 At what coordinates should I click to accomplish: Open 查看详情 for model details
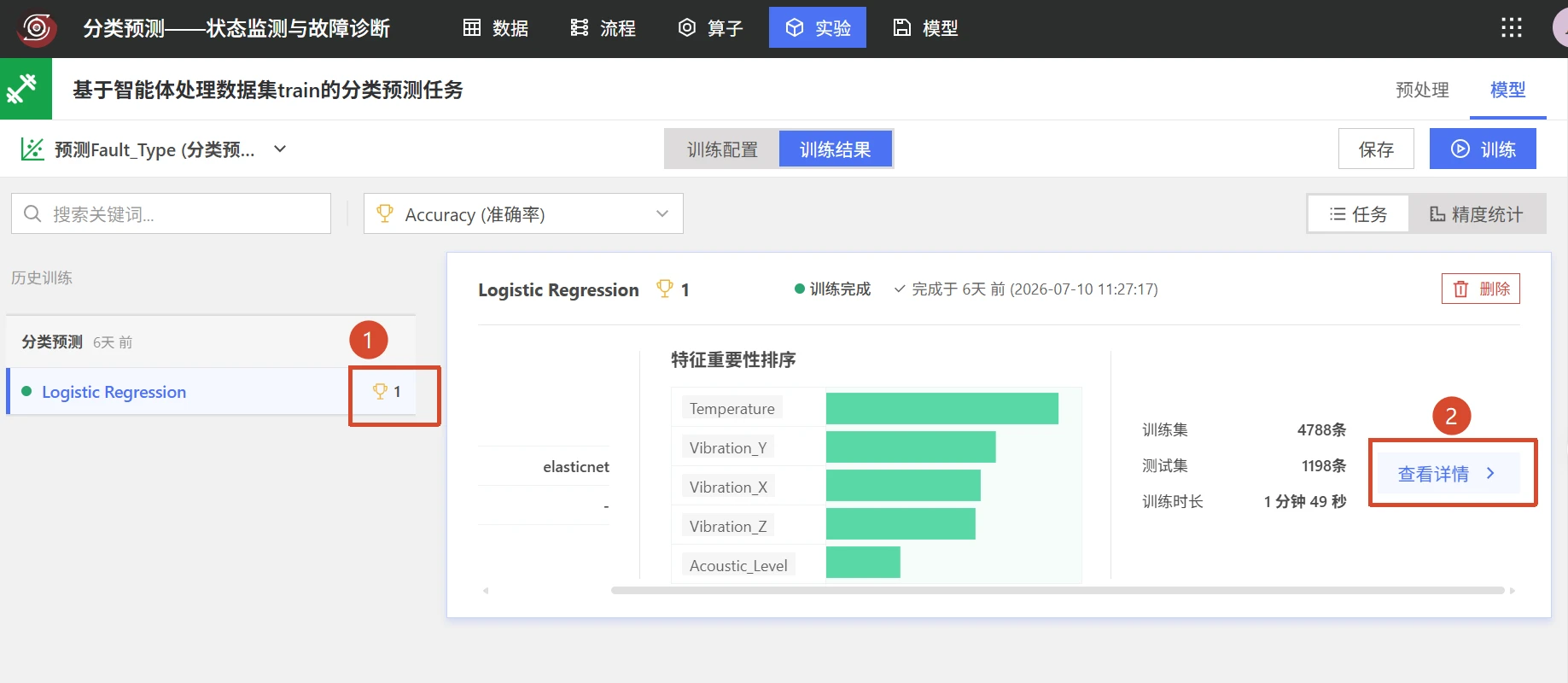(1448, 473)
